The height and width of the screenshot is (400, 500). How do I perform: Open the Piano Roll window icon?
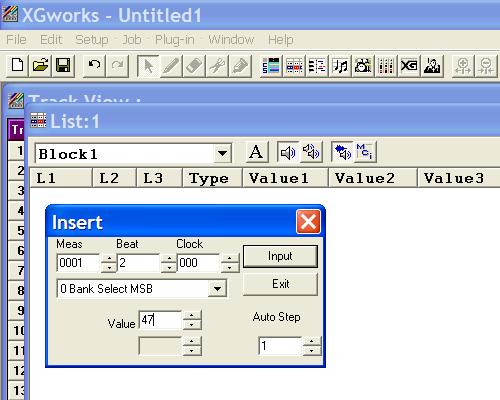point(317,65)
